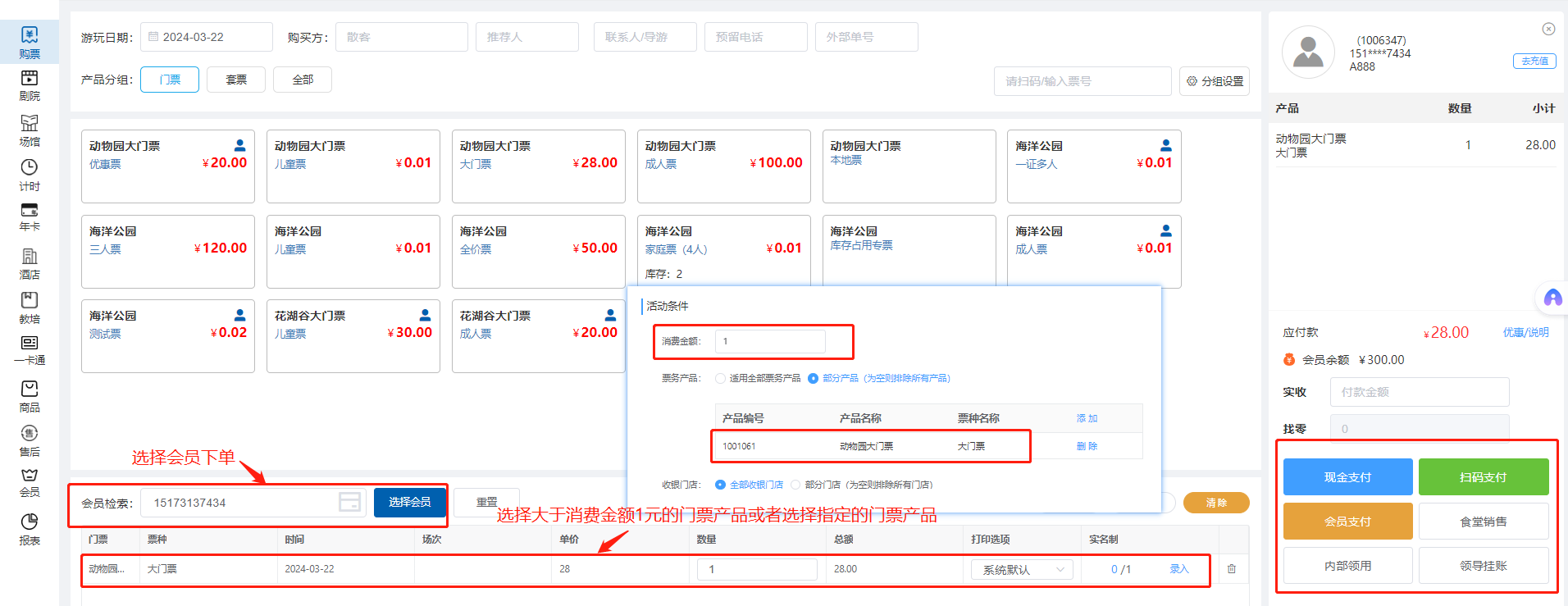Click card reader icon in member search
The height and width of the screenshot is (606, 1568).
click(350, 503)
